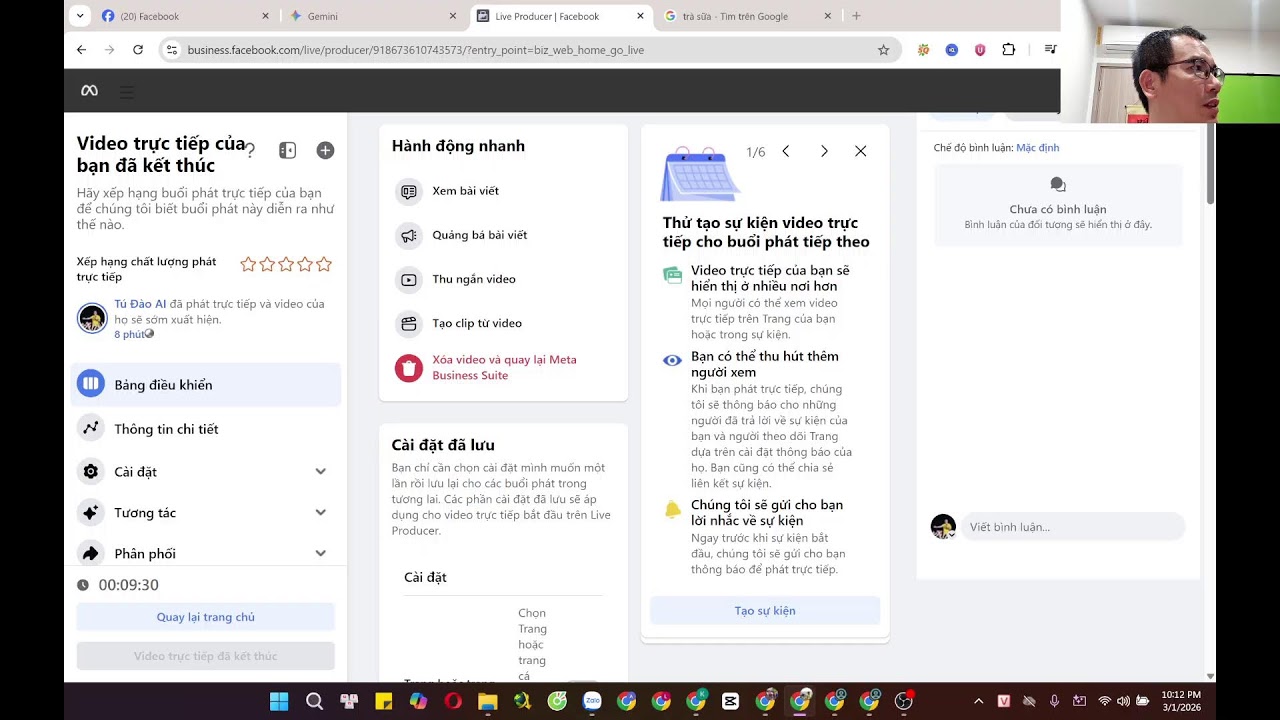Click the help question mark icon
The width and height of the screenshot is (1280, 720).
pos(250,150)
